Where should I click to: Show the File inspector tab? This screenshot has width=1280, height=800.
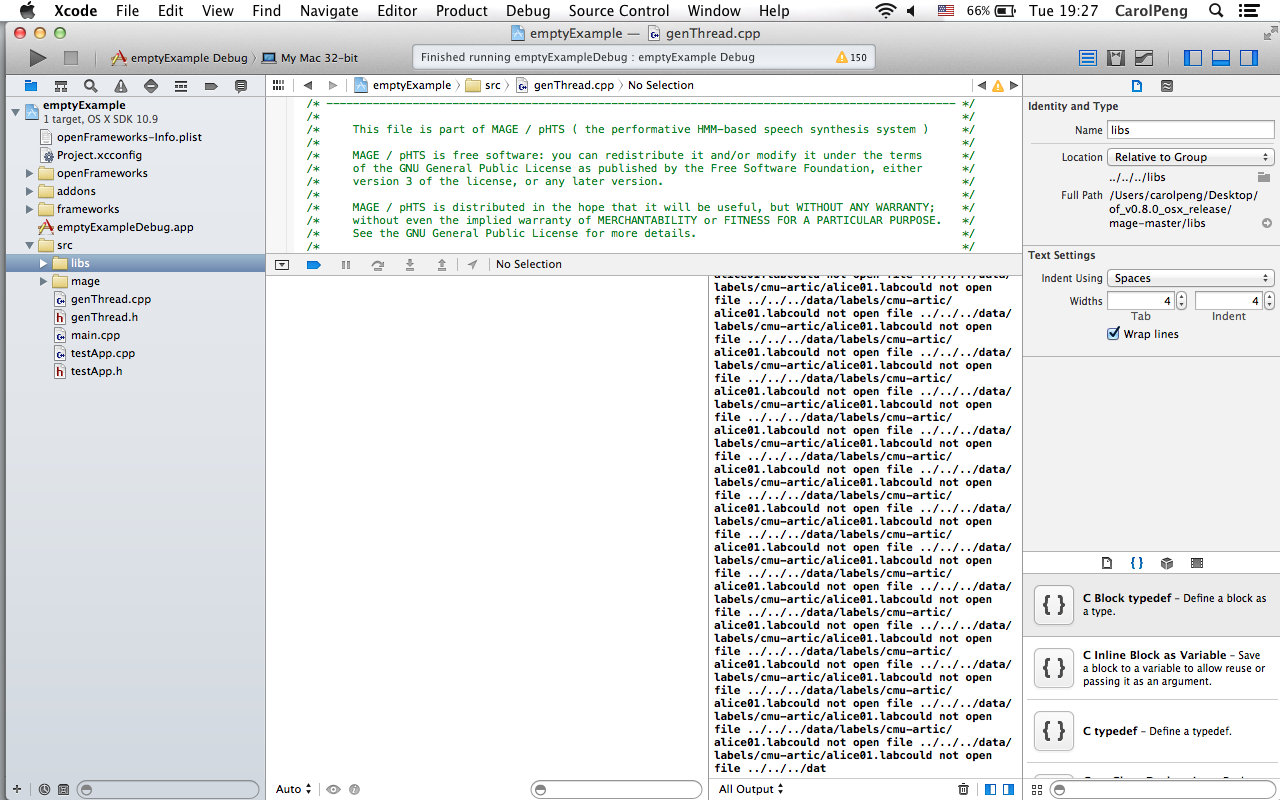1137,86
